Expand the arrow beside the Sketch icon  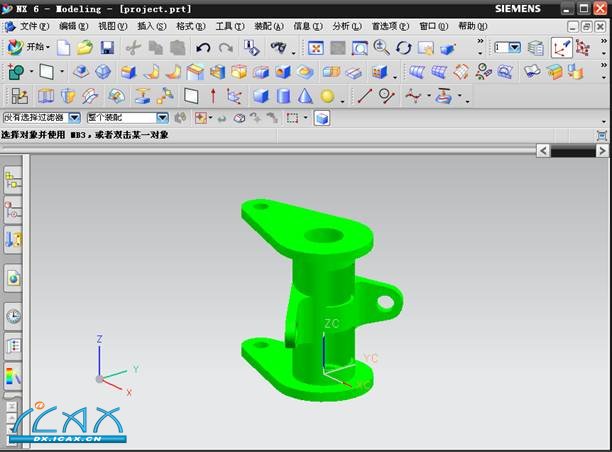click(31, 72)
